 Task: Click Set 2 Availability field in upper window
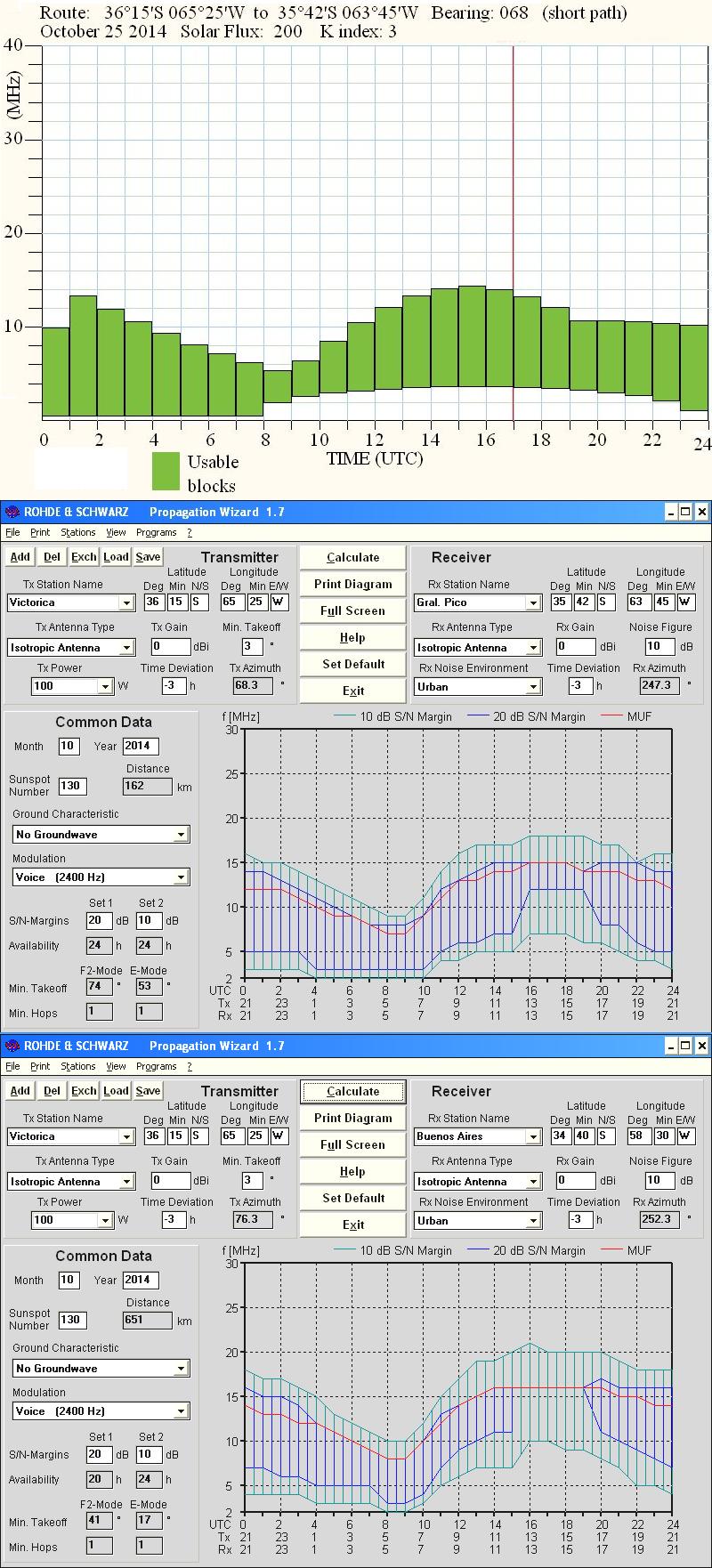click(149, 945)
